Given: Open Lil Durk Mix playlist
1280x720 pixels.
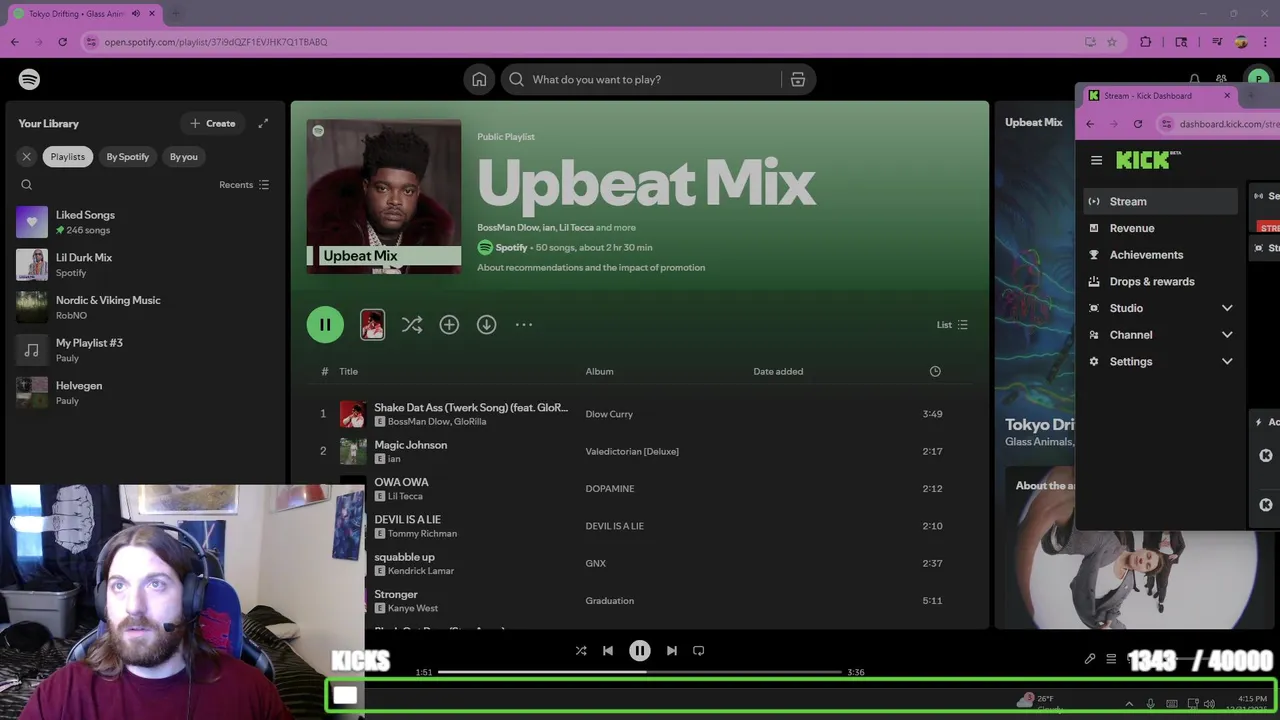Looking at the screenshot, I should pos(145,264).
